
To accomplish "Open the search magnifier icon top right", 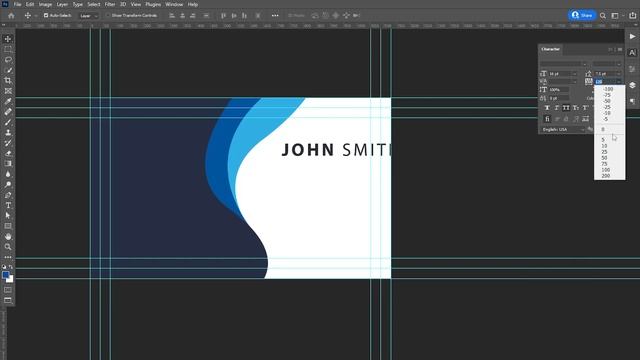I will pos(603,16).
